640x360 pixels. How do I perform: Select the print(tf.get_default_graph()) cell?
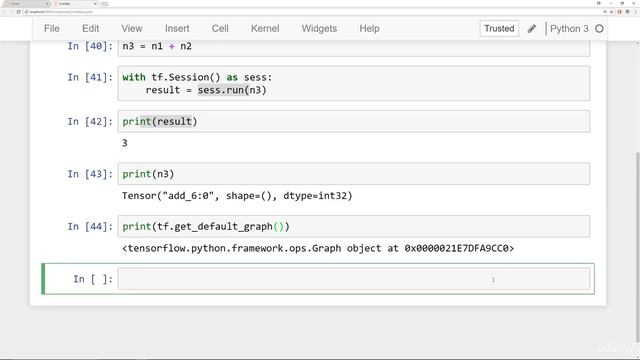354,227
